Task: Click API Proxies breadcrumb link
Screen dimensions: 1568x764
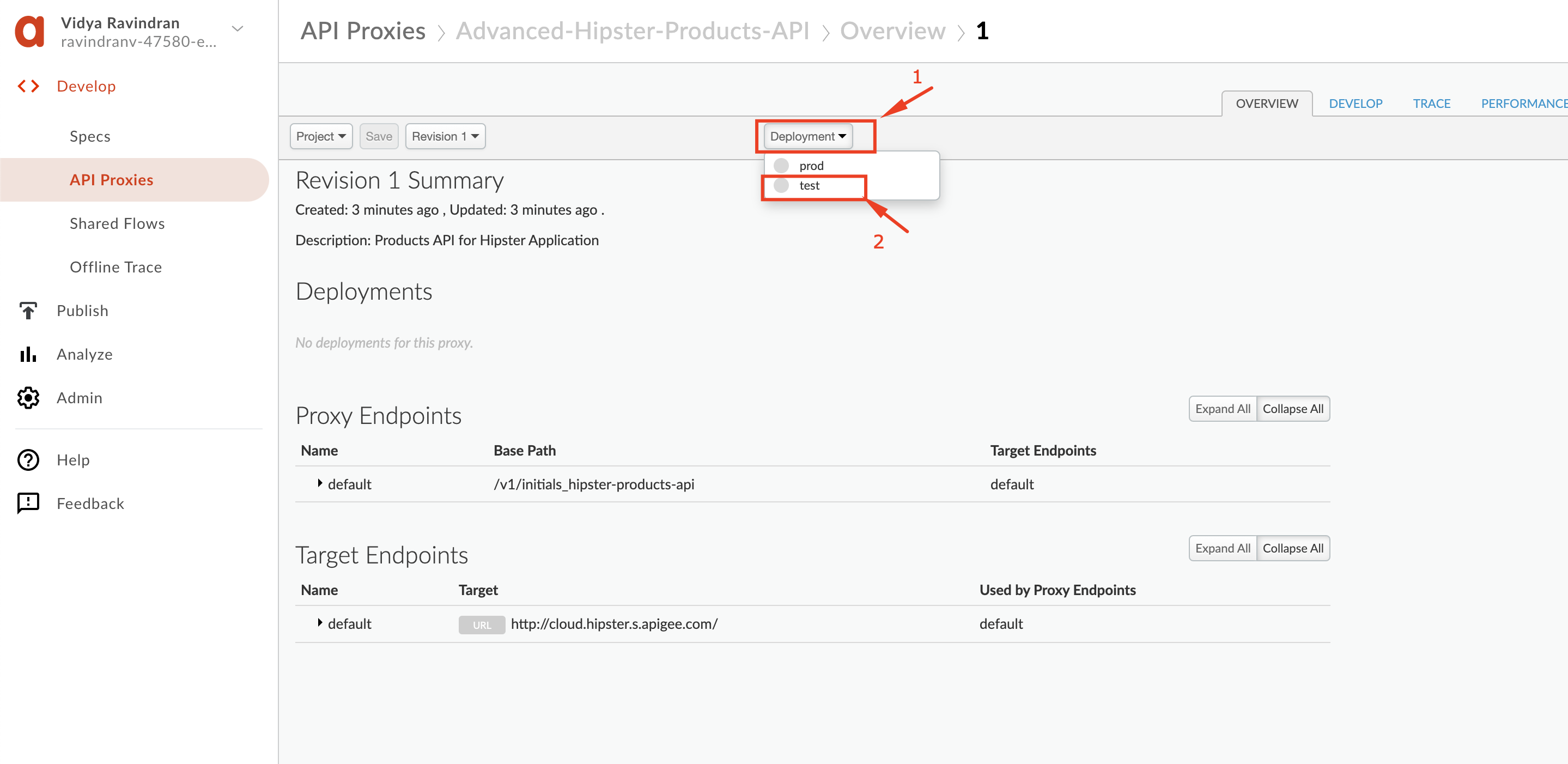Action: point(363,31)
